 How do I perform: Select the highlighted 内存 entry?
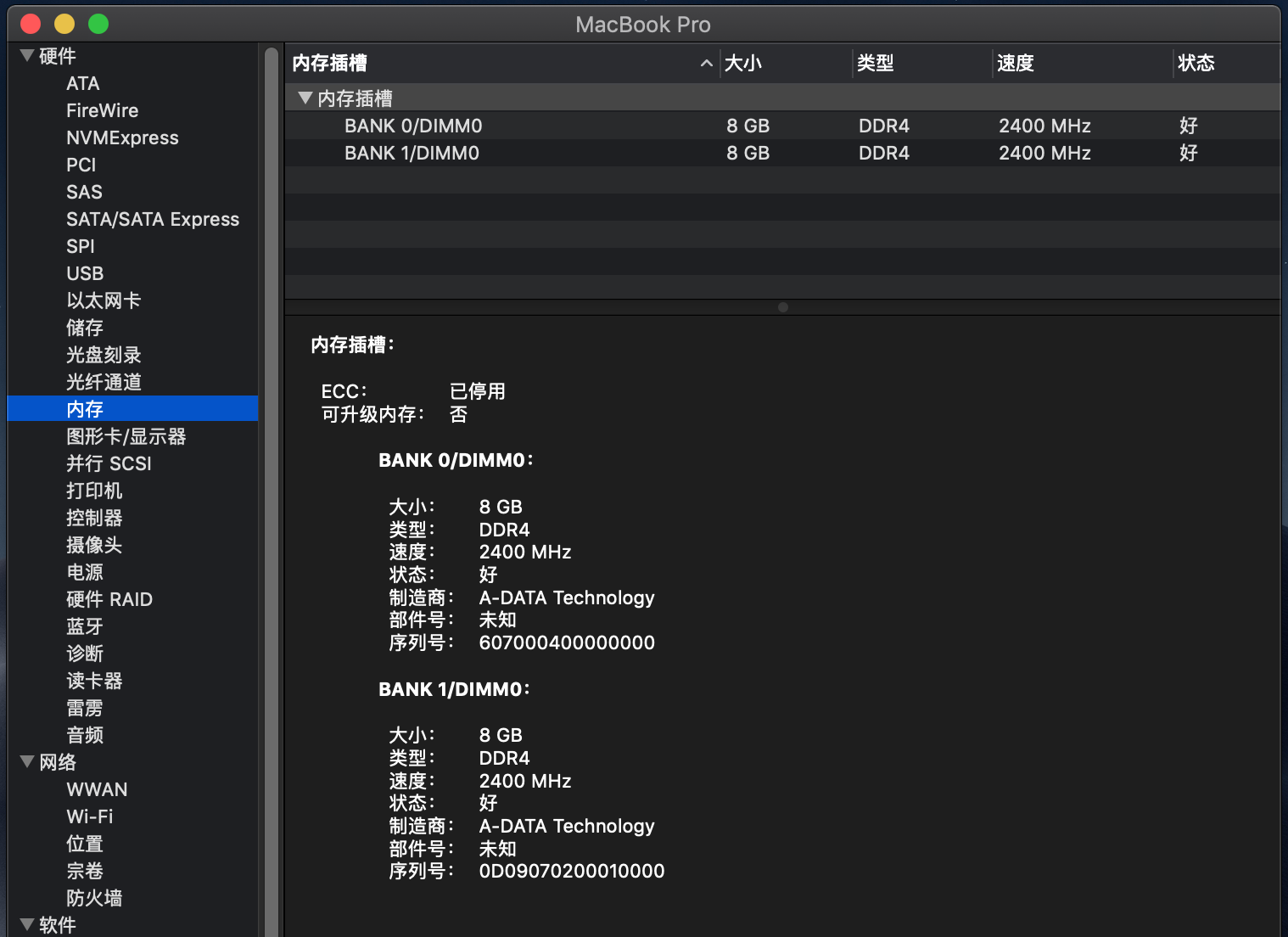132,409
